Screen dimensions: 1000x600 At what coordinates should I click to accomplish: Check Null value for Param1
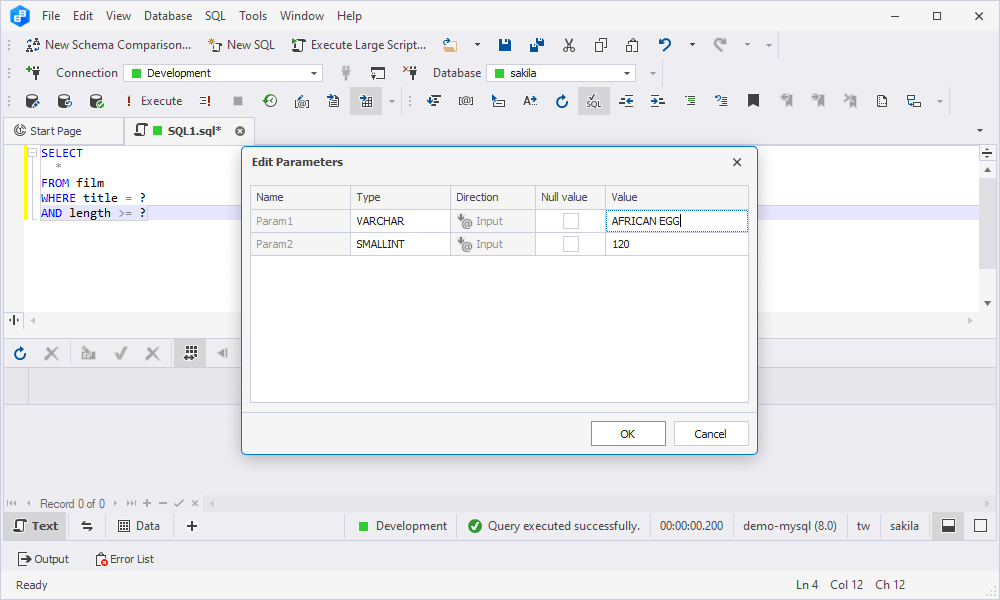(571, 221)
